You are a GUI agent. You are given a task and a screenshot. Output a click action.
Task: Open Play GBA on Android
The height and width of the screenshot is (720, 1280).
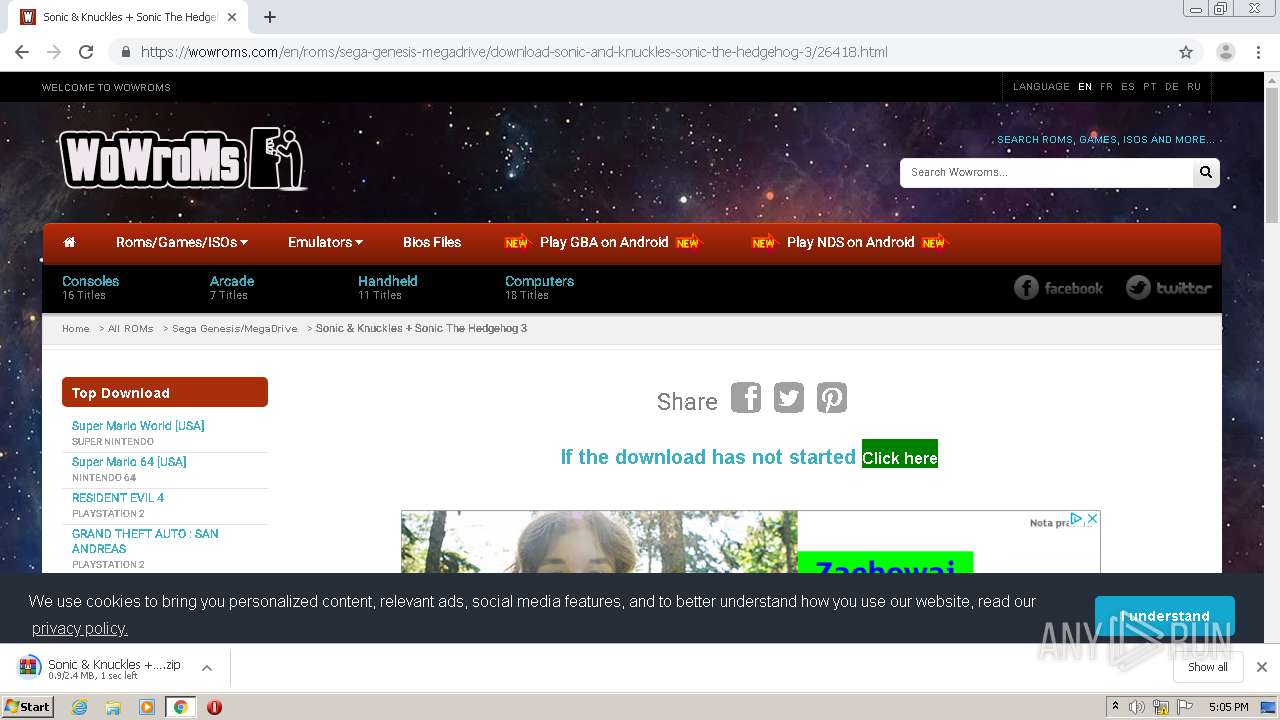[x=604, y=242]
